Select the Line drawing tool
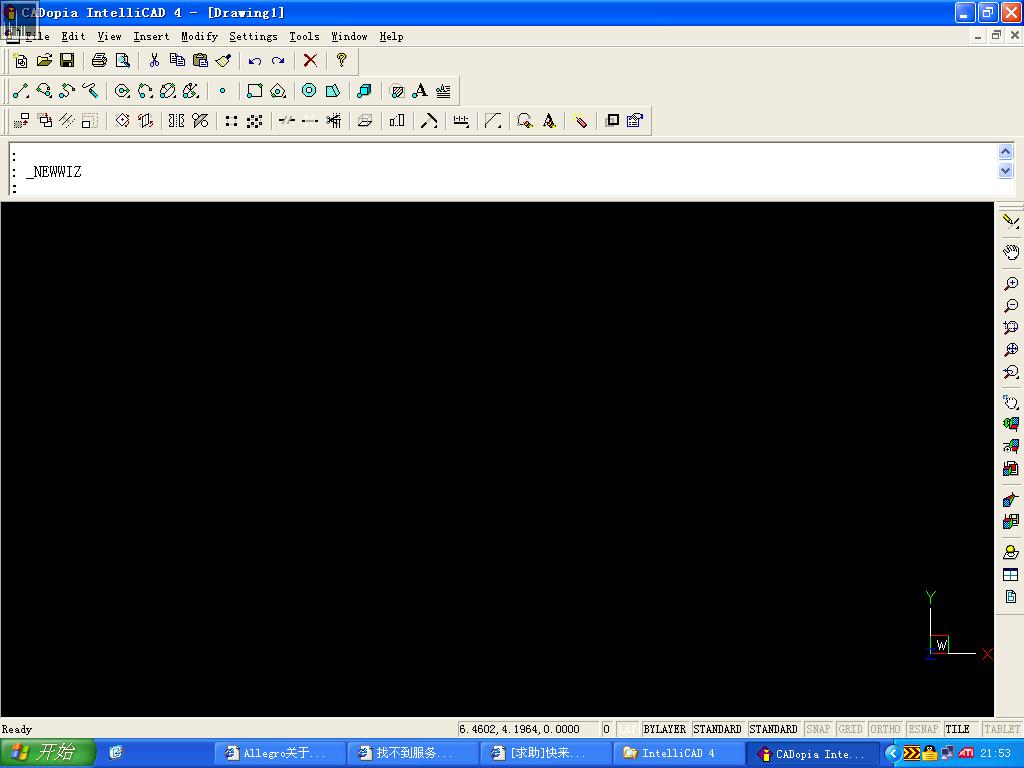Viewport: 1024px width, 768px height. coord(20,91)
